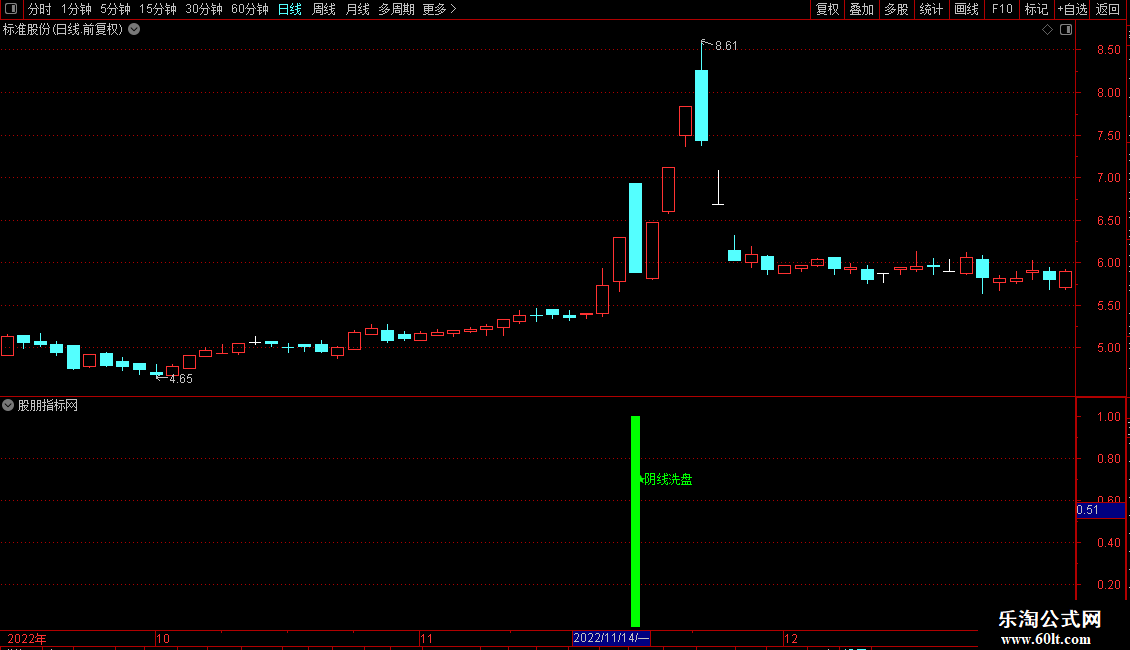1130x650 pixels.
Task: Click the 1.00 indicator axis label
Action: pos(1108,417)
